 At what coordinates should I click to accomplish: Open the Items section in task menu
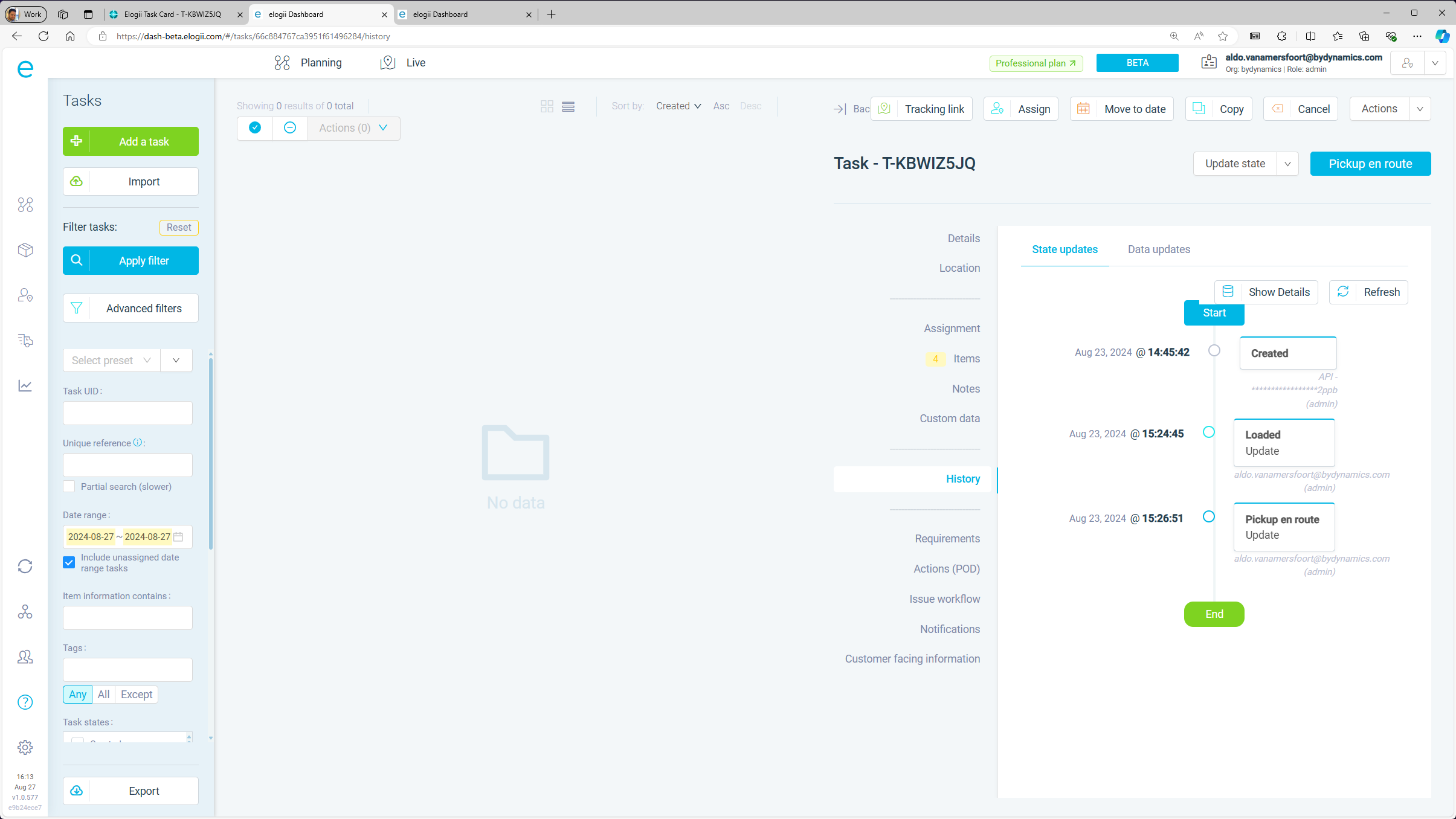click(966, 358)
